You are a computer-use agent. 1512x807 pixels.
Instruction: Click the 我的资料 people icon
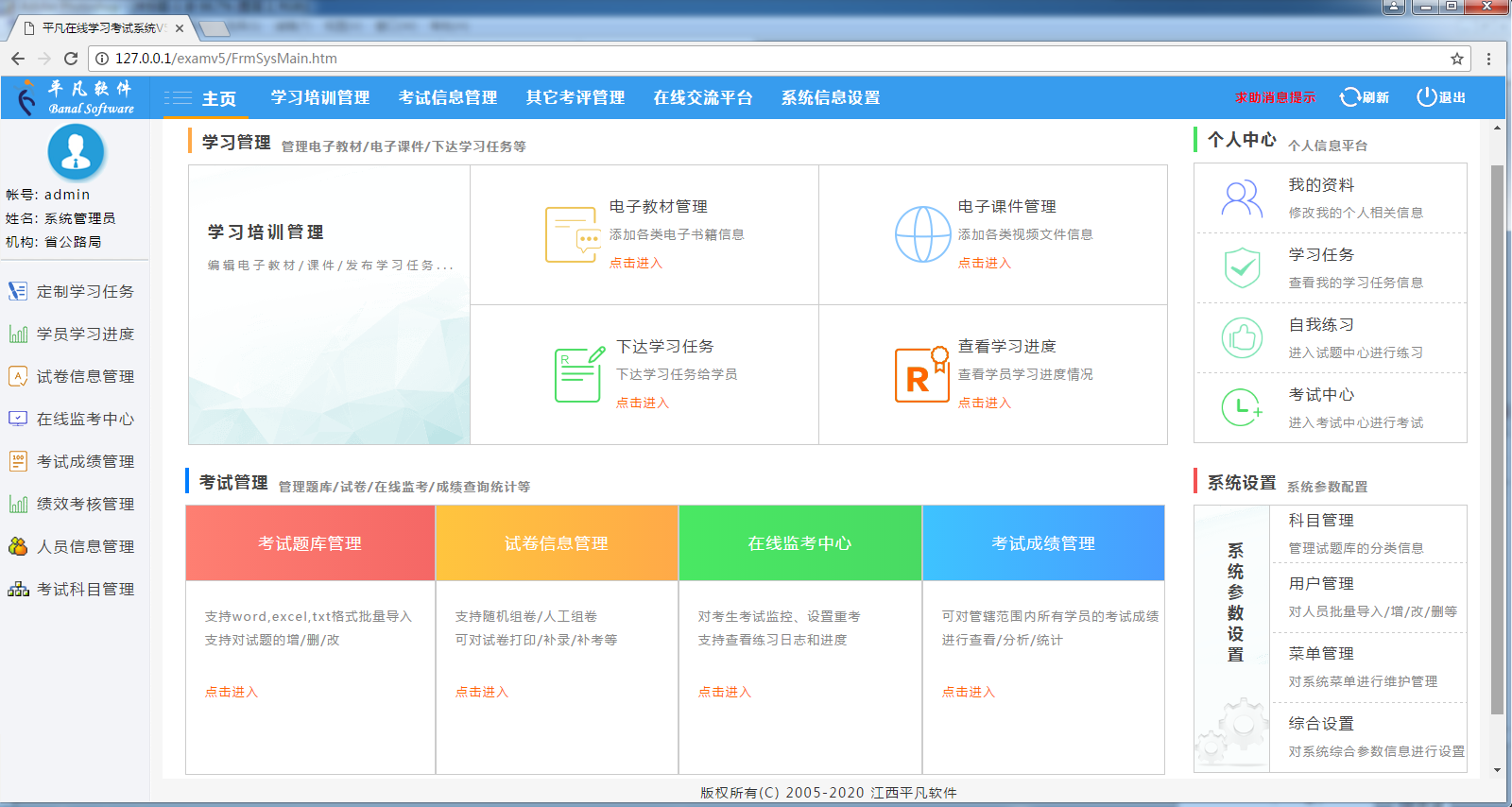(x=1242, y=198)
